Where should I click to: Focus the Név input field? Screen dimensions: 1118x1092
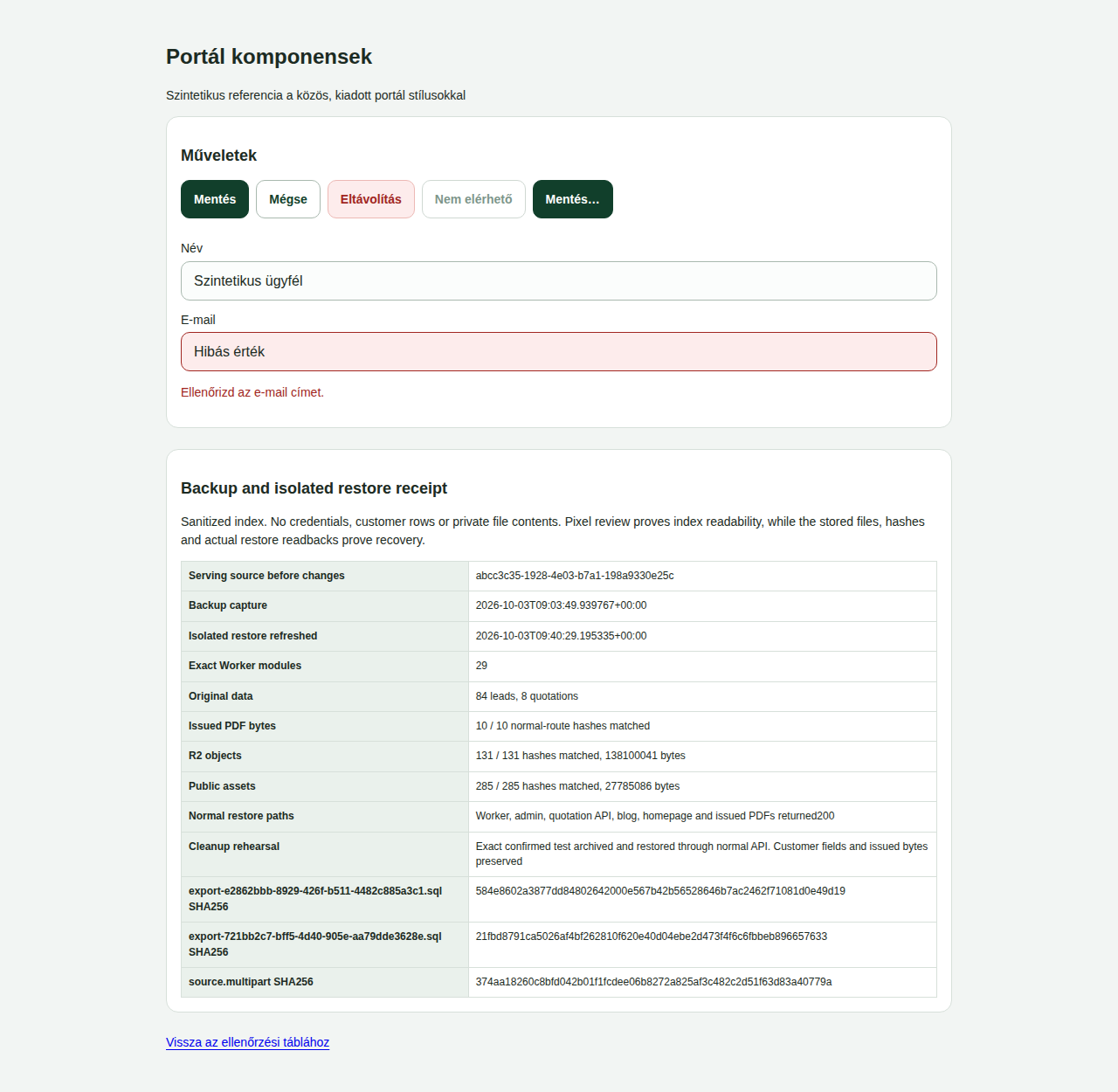tap(559, 281)
